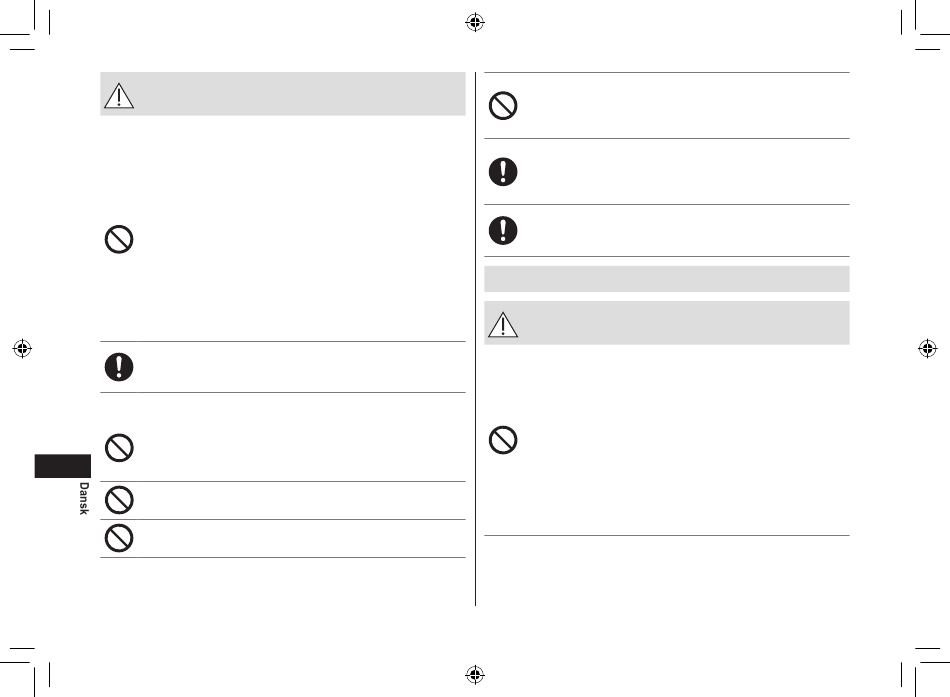Click the registration crosshair at bottom center
The height and width of the screenshot is (697, 950).
(475, 674)
